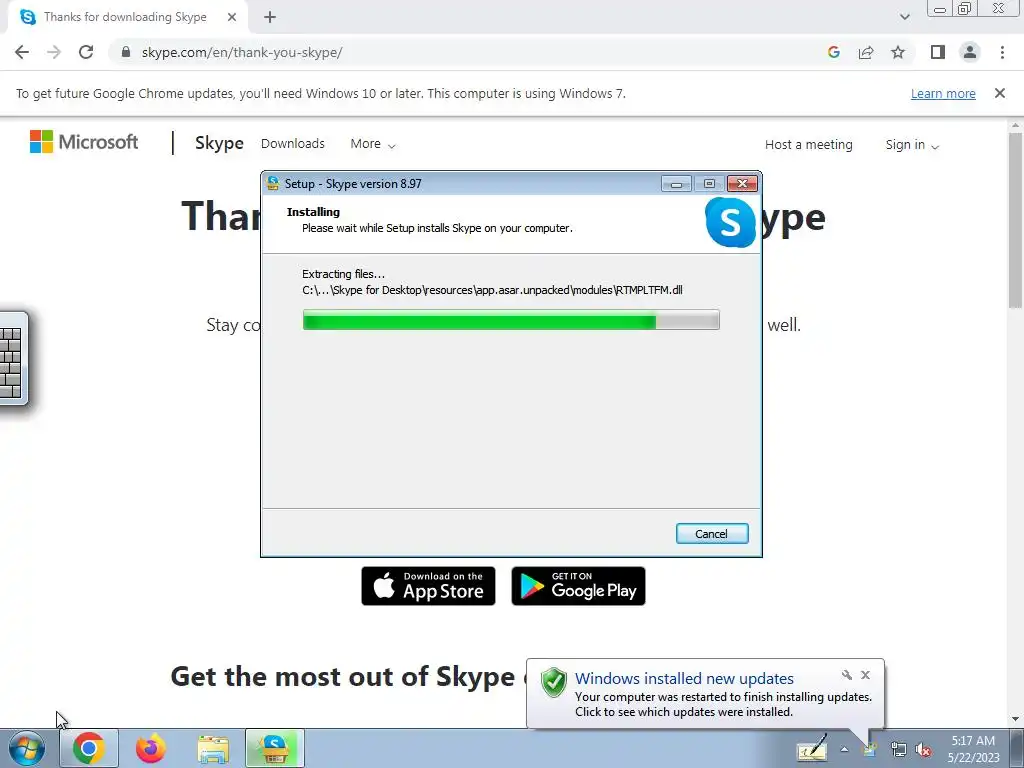Open Chrome three-dot menu
The image size is (1024, 768).
pos(1002,52)
